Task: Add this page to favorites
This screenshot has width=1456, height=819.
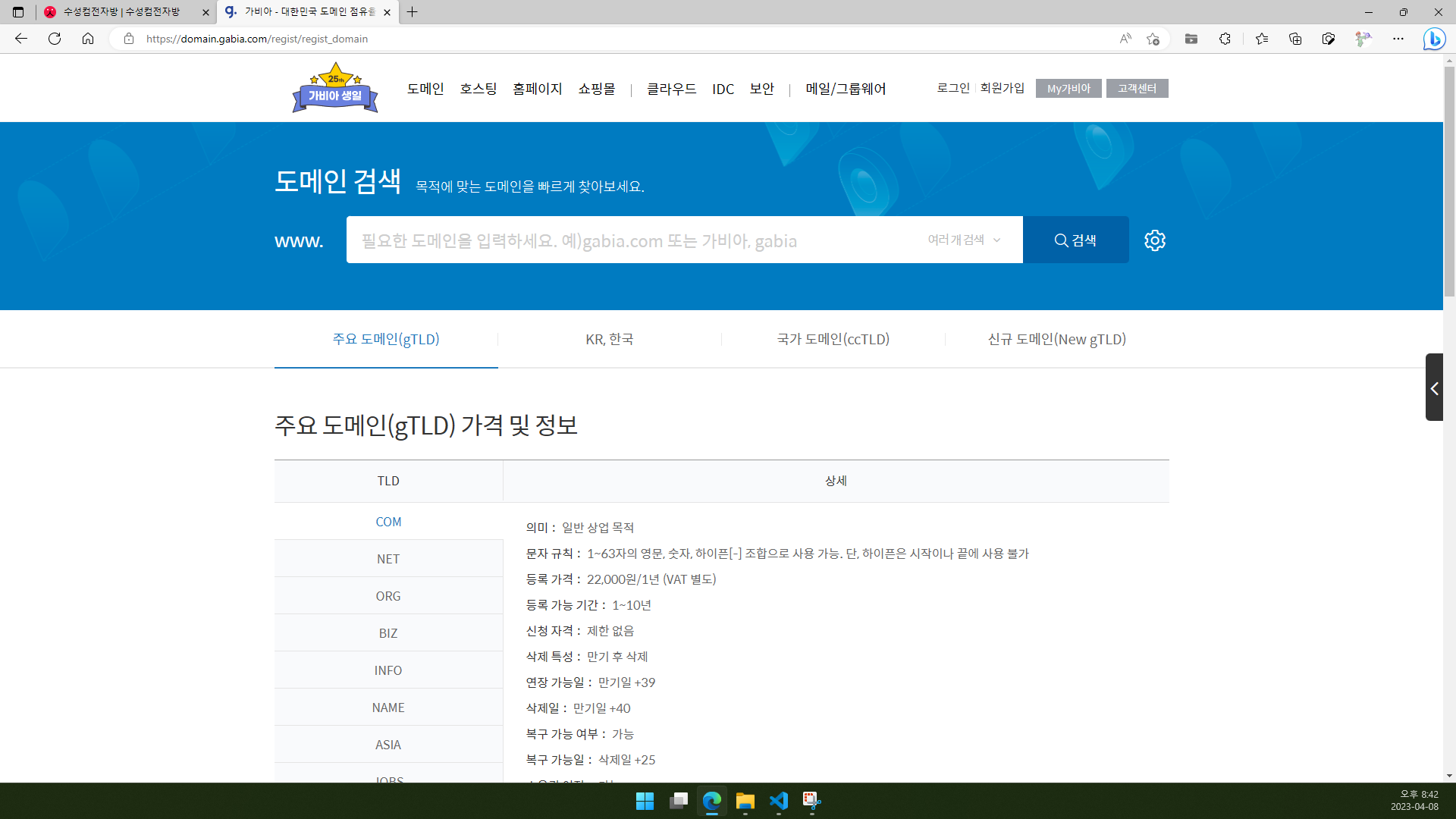Action: click(x=1153, y=39)
